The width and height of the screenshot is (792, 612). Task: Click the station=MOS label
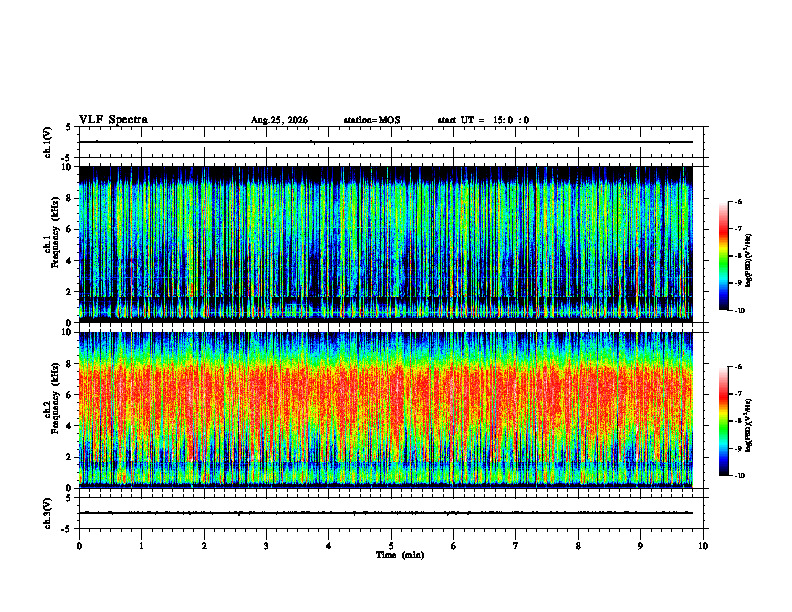(x=372, y=120)
